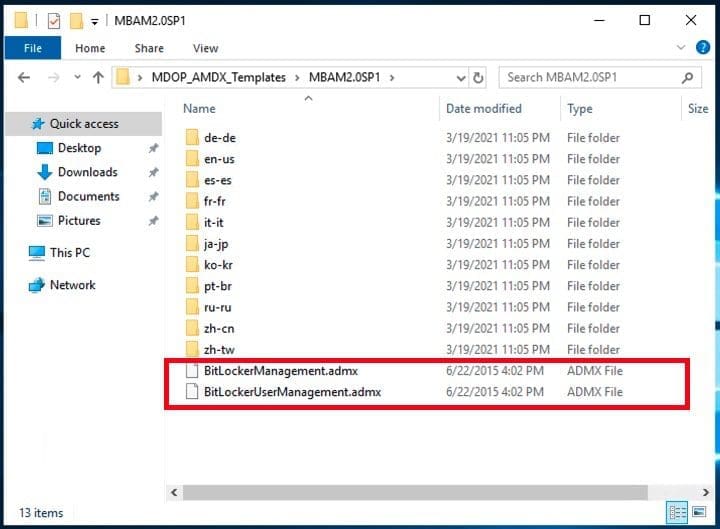Viewport: 720px width, 529px height.
Task: Open Customize Quick Access Toolbar dropdown
Action: (94, 21)
